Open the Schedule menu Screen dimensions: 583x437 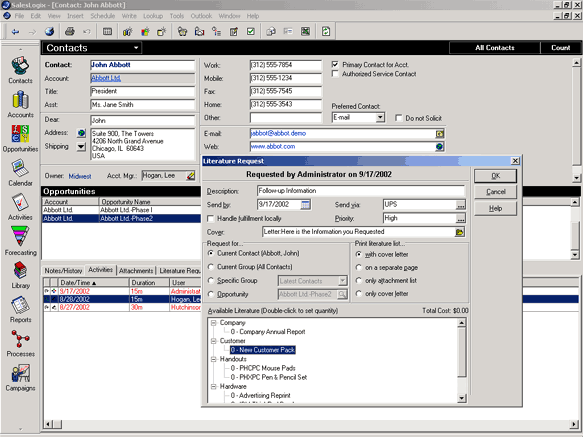102,16
